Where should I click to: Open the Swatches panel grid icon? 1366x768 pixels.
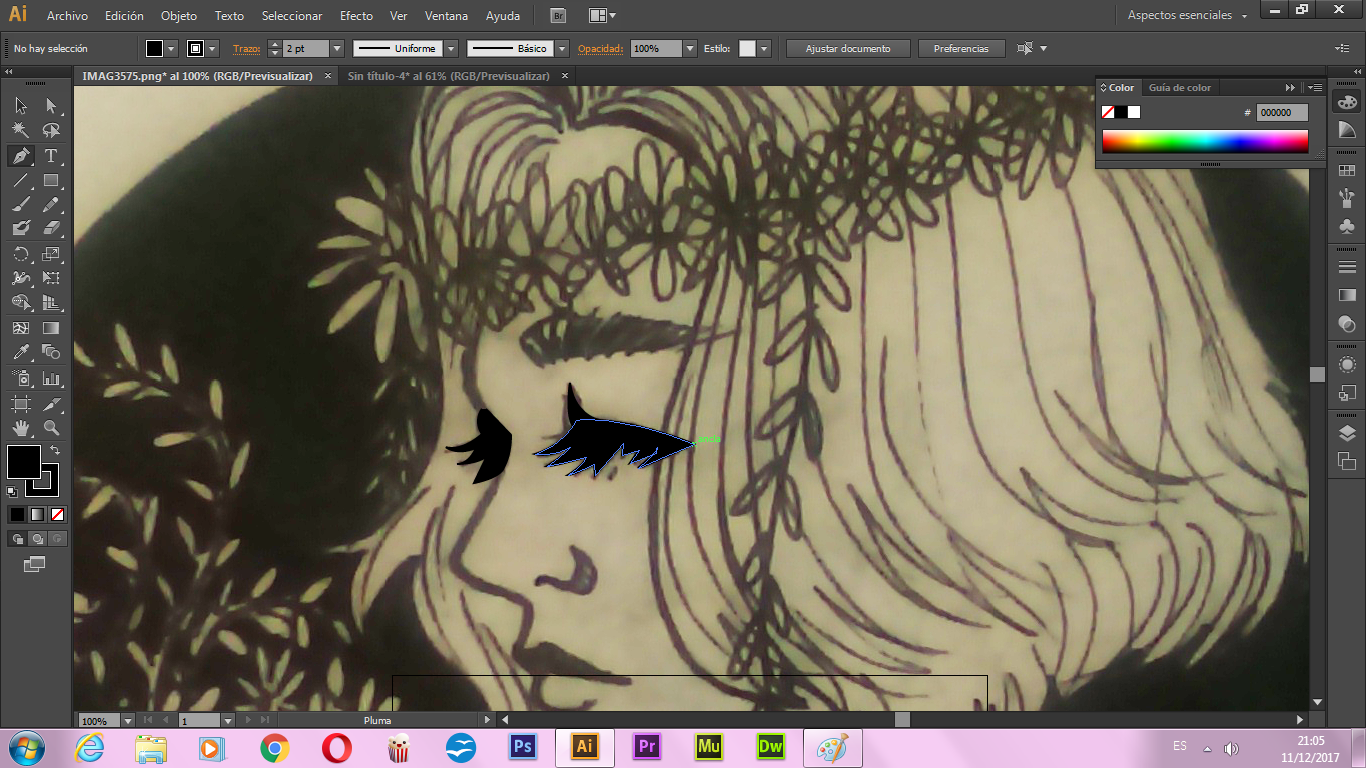(1346, 171)
